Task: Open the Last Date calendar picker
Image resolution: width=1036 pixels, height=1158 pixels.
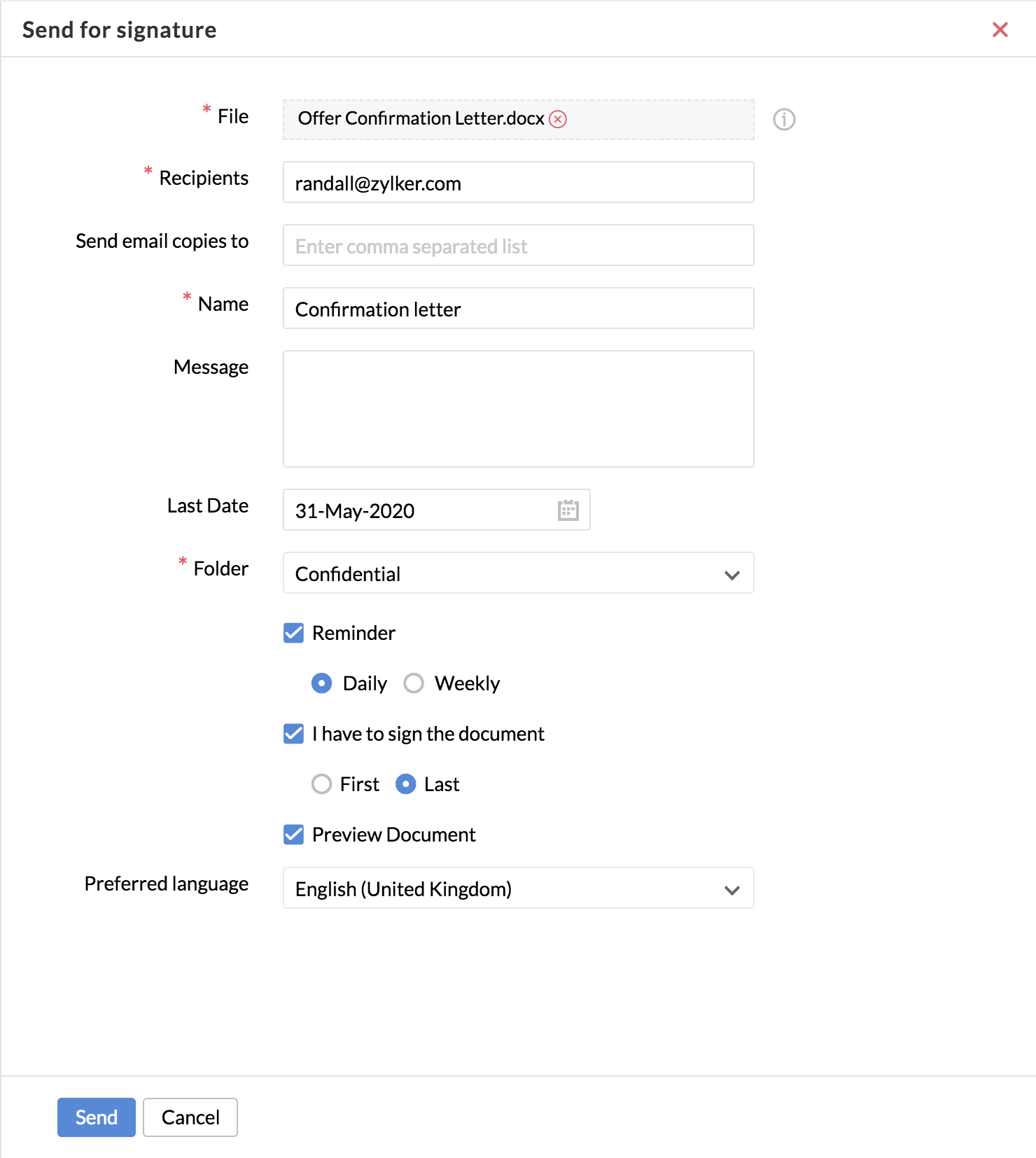Action: 568,510
